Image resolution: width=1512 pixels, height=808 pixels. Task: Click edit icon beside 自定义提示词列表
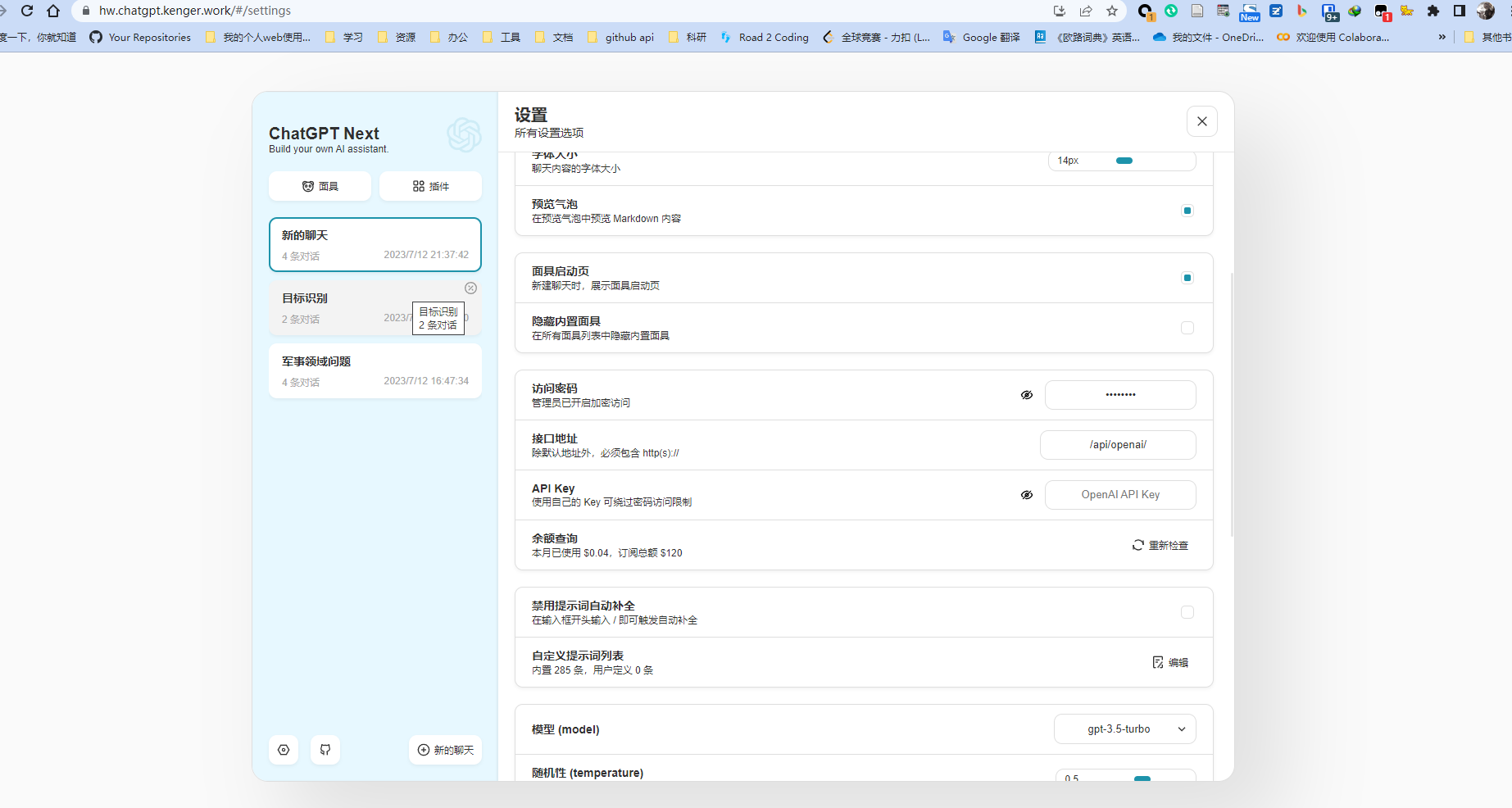tap(1158, 662)
